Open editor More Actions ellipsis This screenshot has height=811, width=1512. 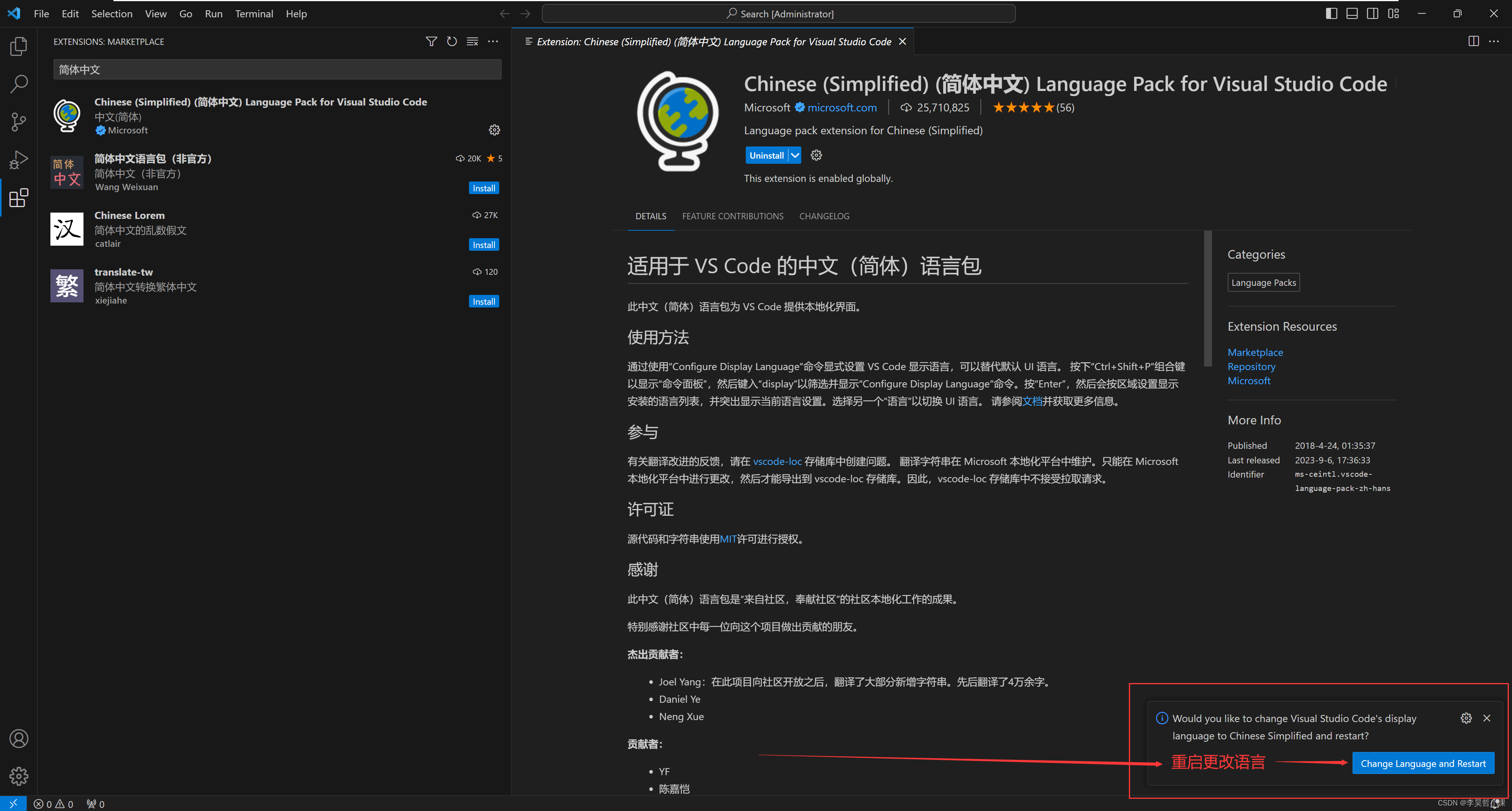click(x=1494, y=41)
